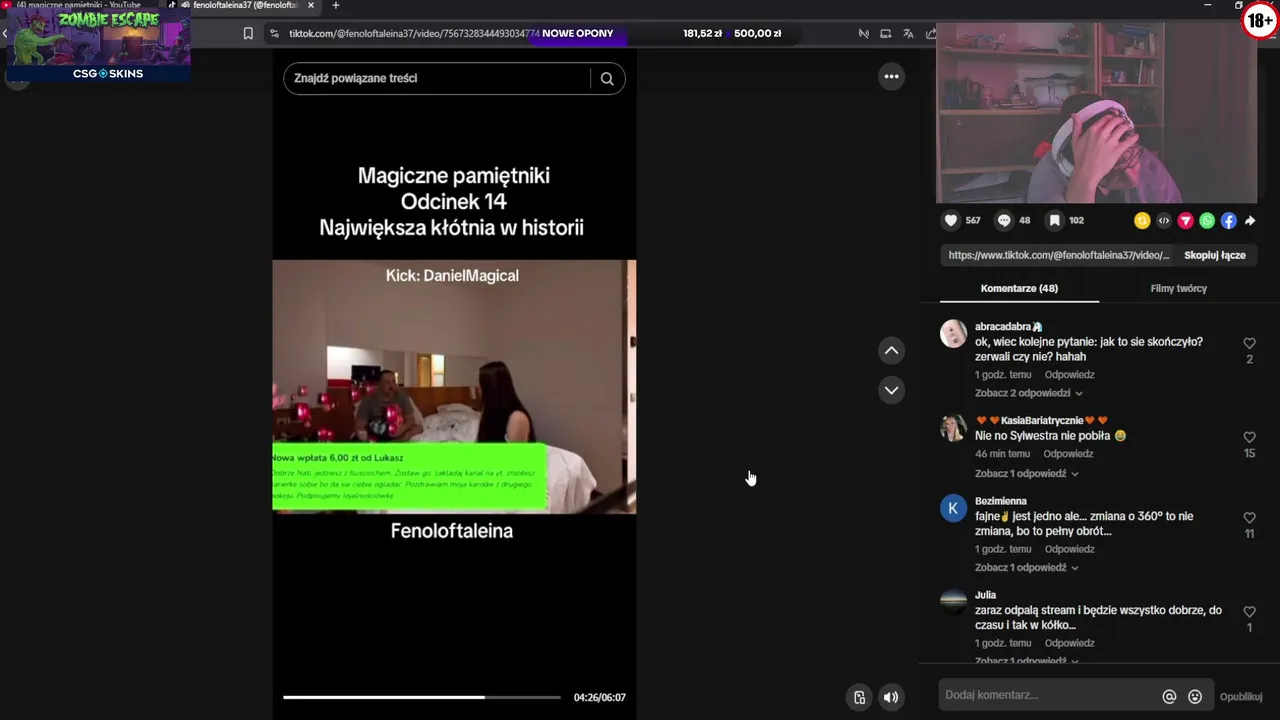Click the 181,52 zł donation goal amount

pos(702,34)
